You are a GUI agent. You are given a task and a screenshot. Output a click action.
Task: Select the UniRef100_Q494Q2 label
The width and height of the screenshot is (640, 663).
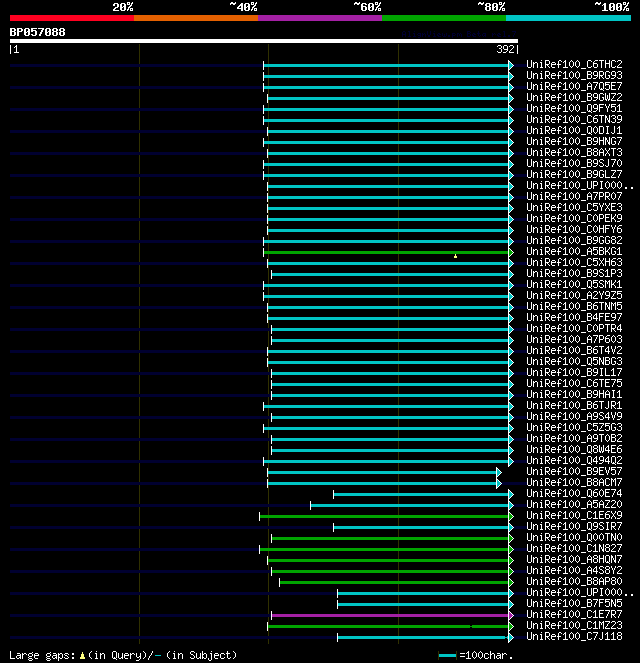[x=574, y=460]
